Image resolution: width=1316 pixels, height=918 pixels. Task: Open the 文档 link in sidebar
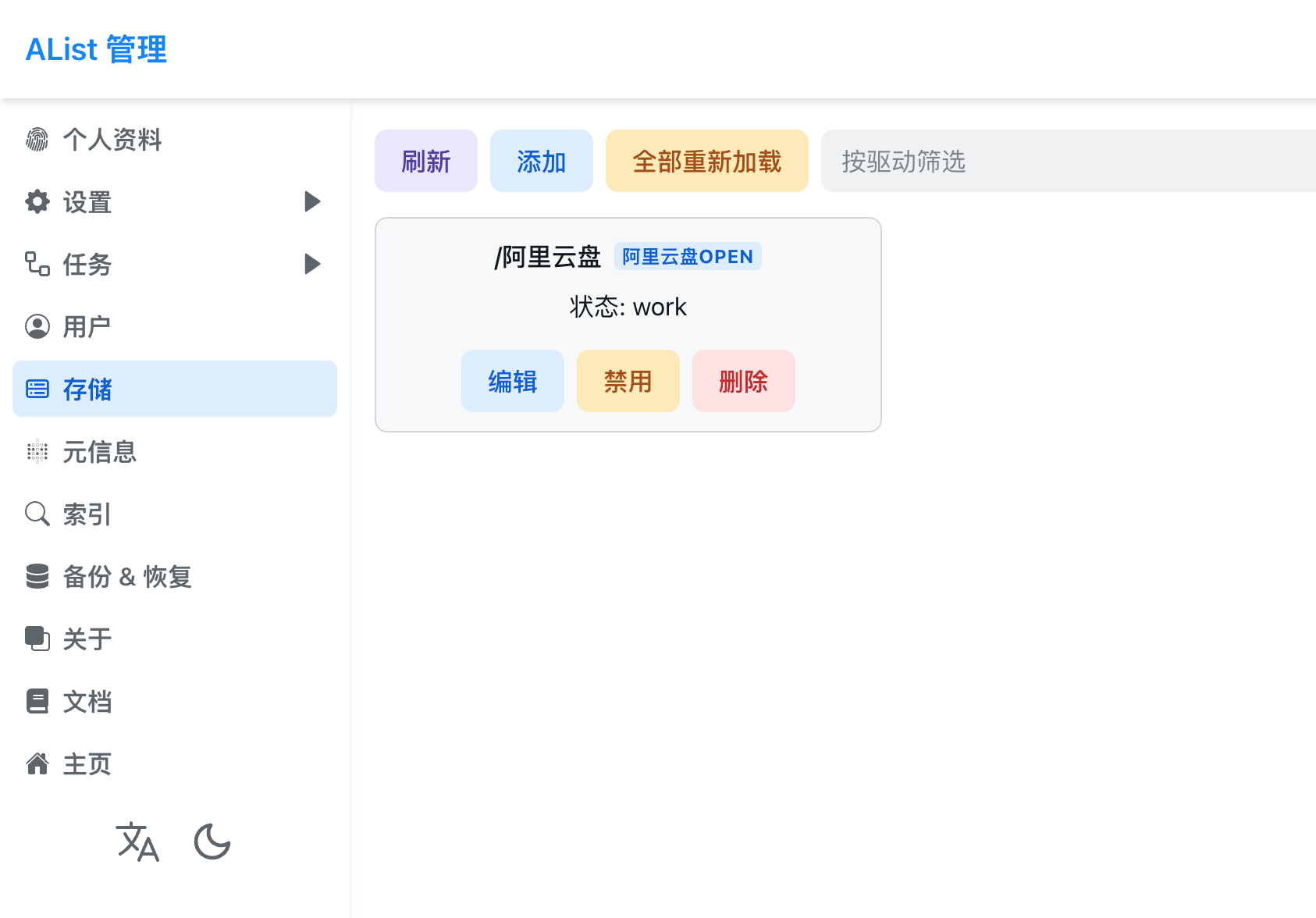[x=175, y=701]
